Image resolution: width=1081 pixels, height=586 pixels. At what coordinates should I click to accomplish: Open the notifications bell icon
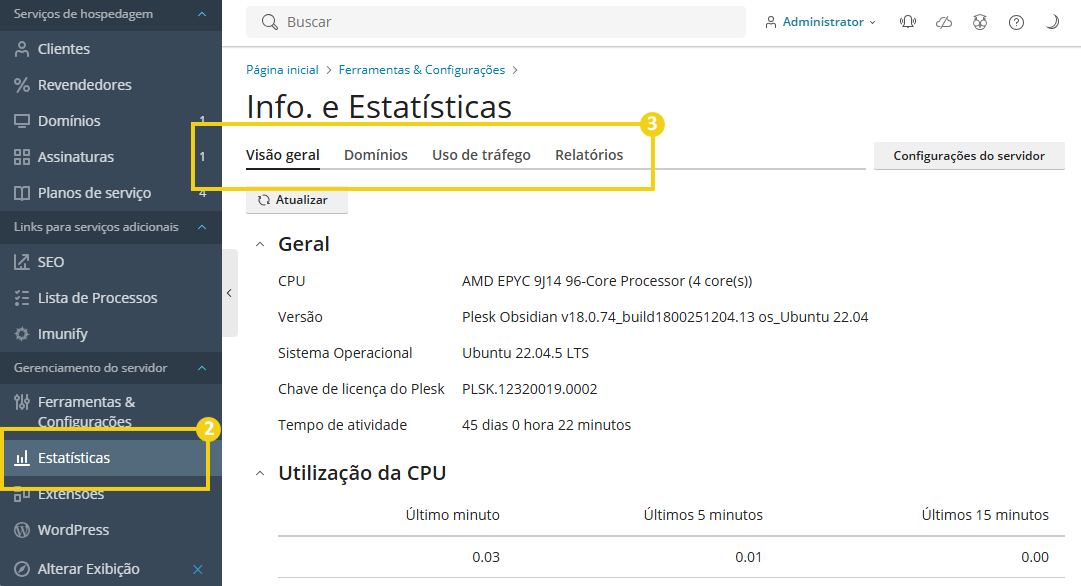point(907,21)
